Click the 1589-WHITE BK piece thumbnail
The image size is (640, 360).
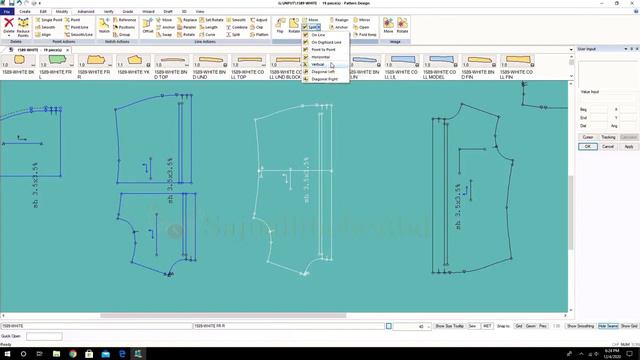[18, 65]
